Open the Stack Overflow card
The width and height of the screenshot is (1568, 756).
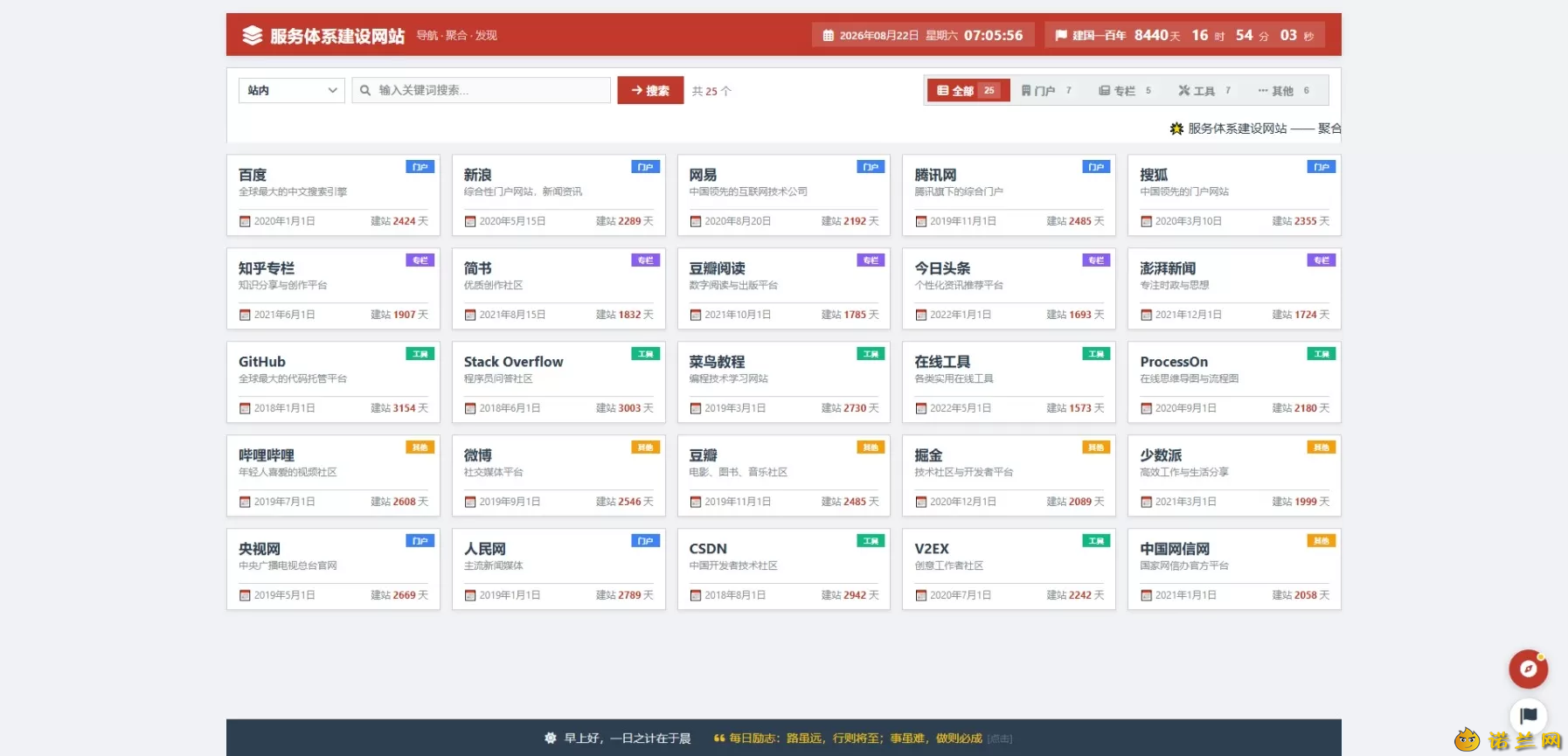click(x=559, y=382)
